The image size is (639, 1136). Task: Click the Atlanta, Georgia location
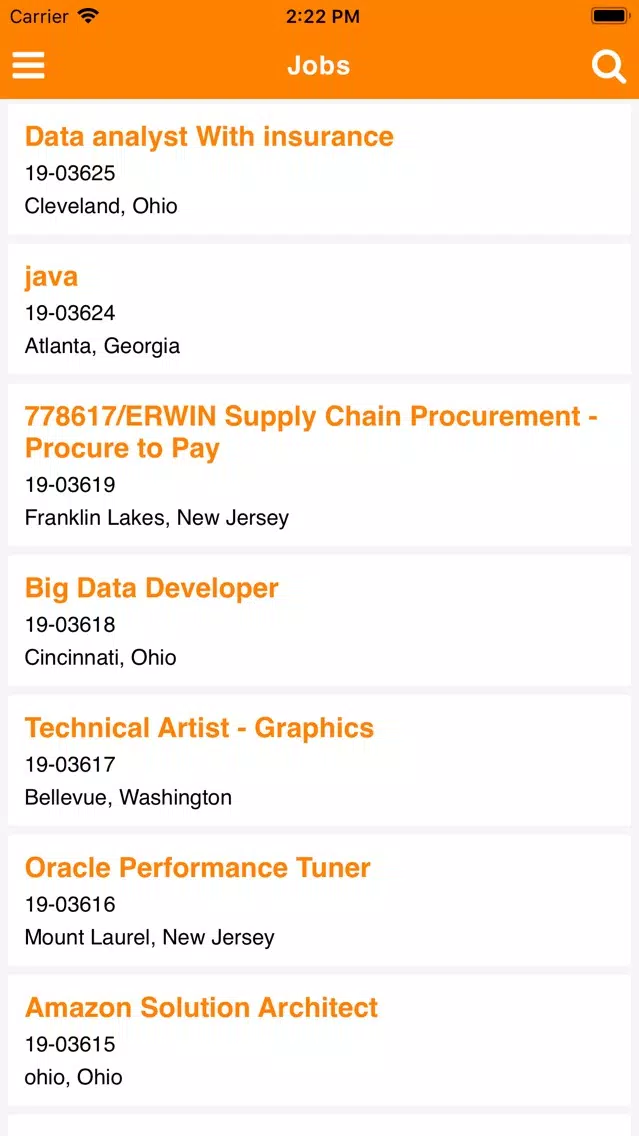tap(102, 346)
